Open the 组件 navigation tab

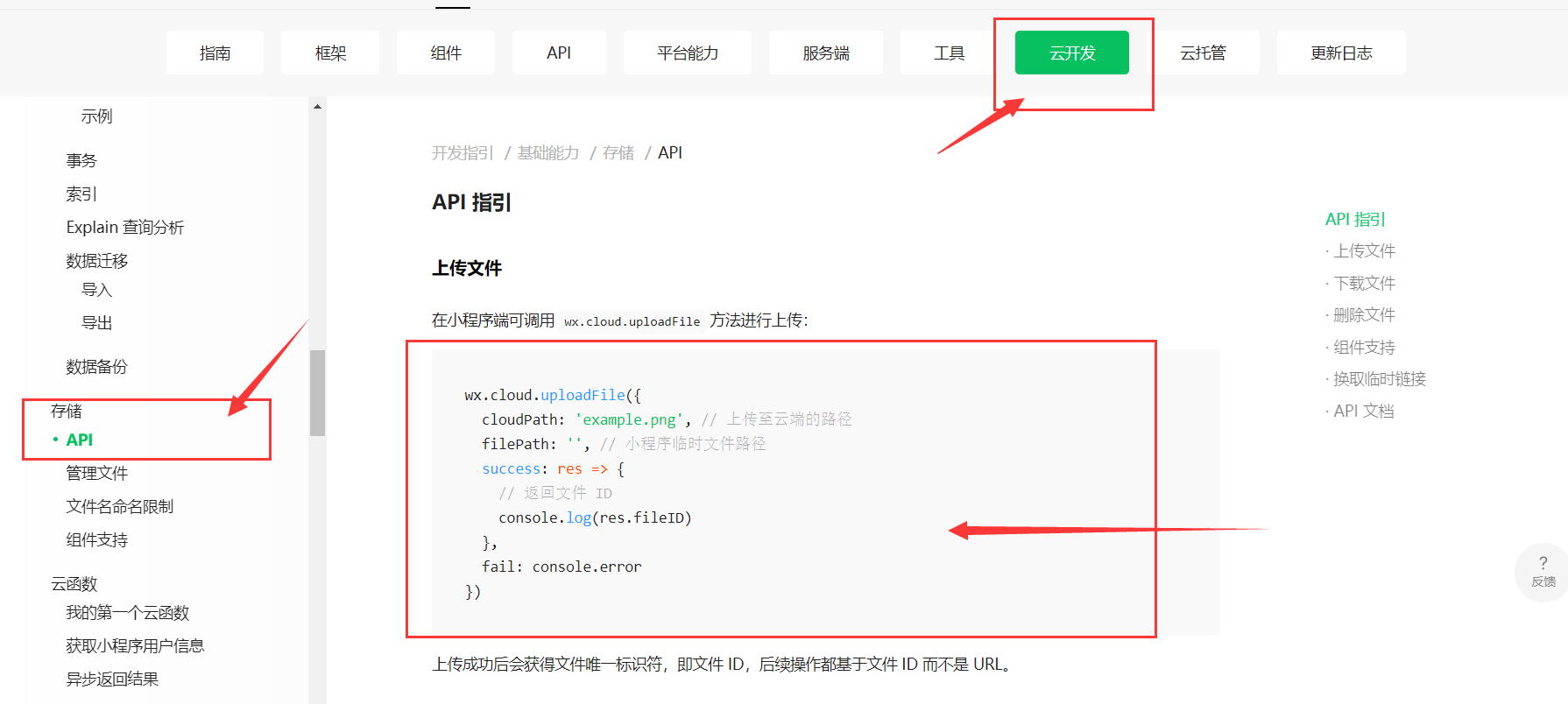[446, 53]
